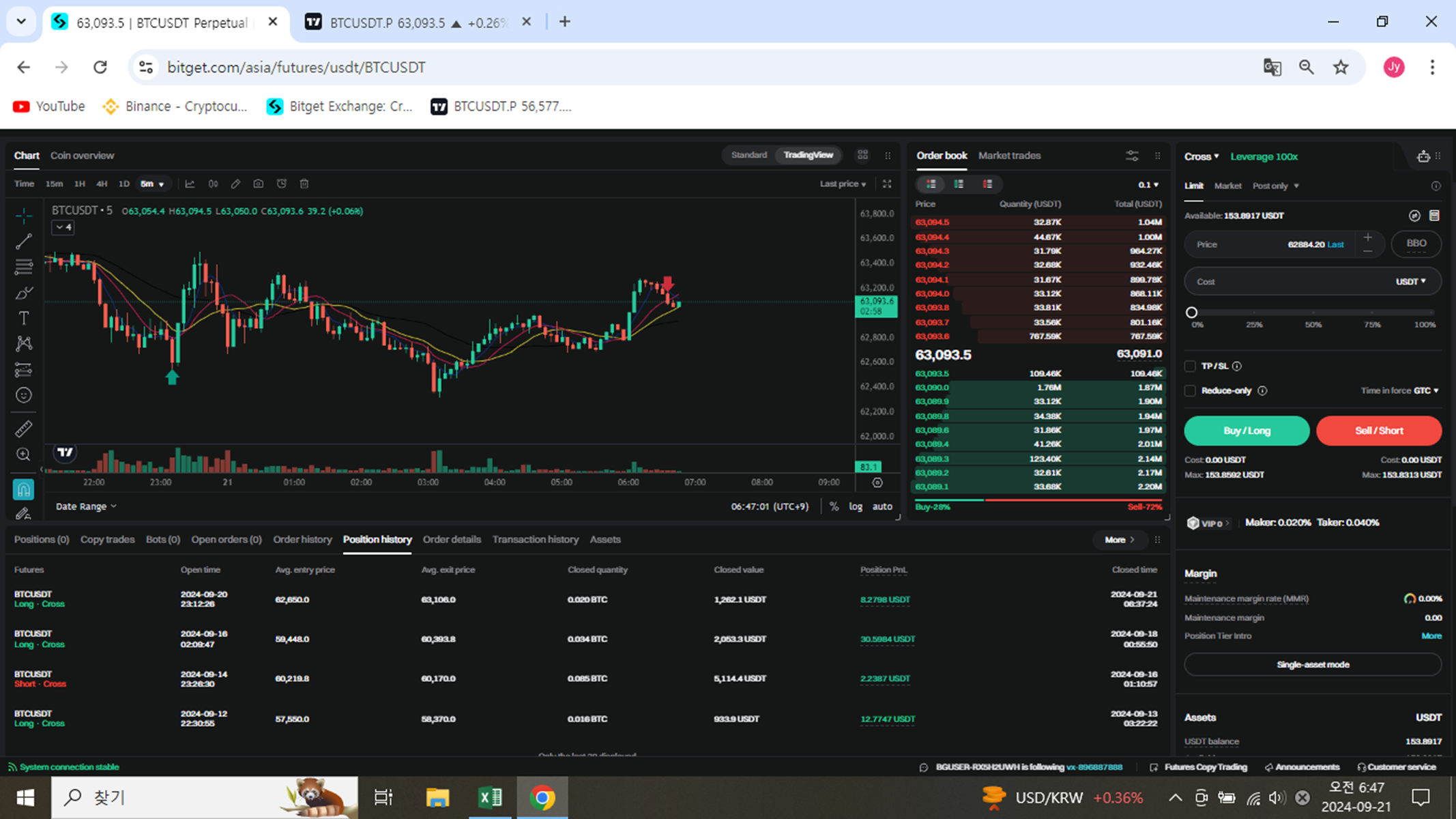
Task: Toggle log scale on chart
Action: [x=856, y=506]
